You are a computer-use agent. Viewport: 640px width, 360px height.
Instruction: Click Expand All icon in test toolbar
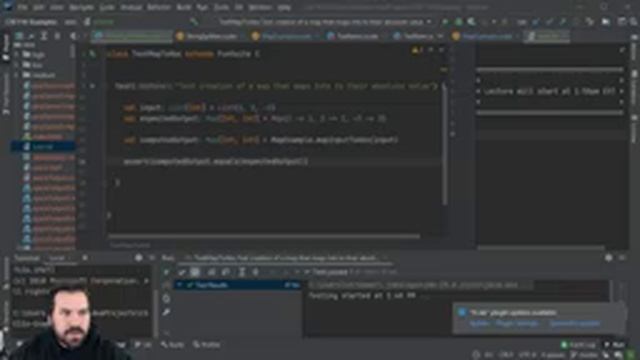[242, 272]
